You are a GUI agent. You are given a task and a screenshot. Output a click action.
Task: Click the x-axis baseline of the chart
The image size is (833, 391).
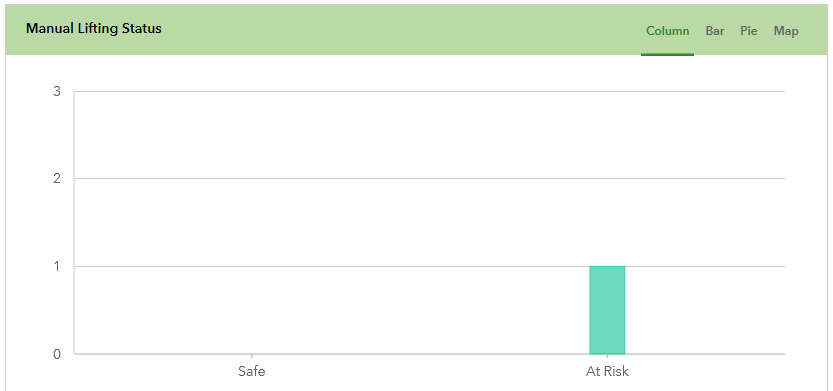click(x=429, y=354)
